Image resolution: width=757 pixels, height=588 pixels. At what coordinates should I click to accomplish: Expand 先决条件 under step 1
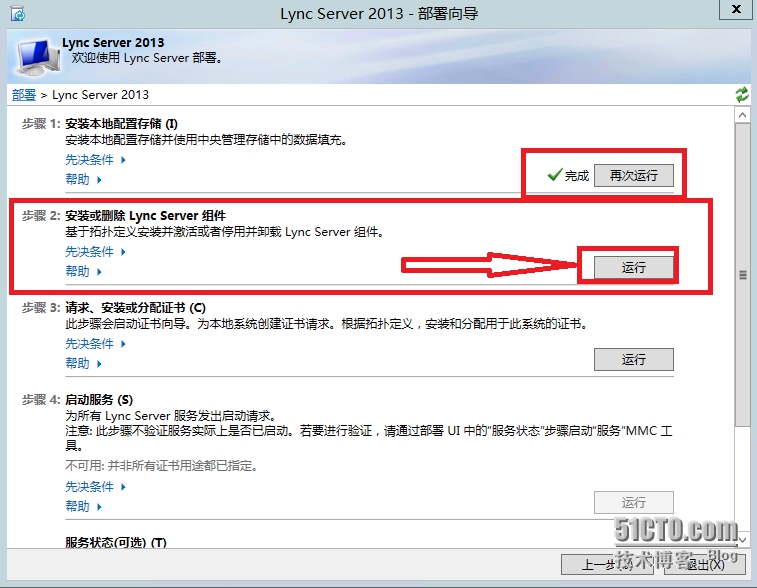tap(95, 160)
